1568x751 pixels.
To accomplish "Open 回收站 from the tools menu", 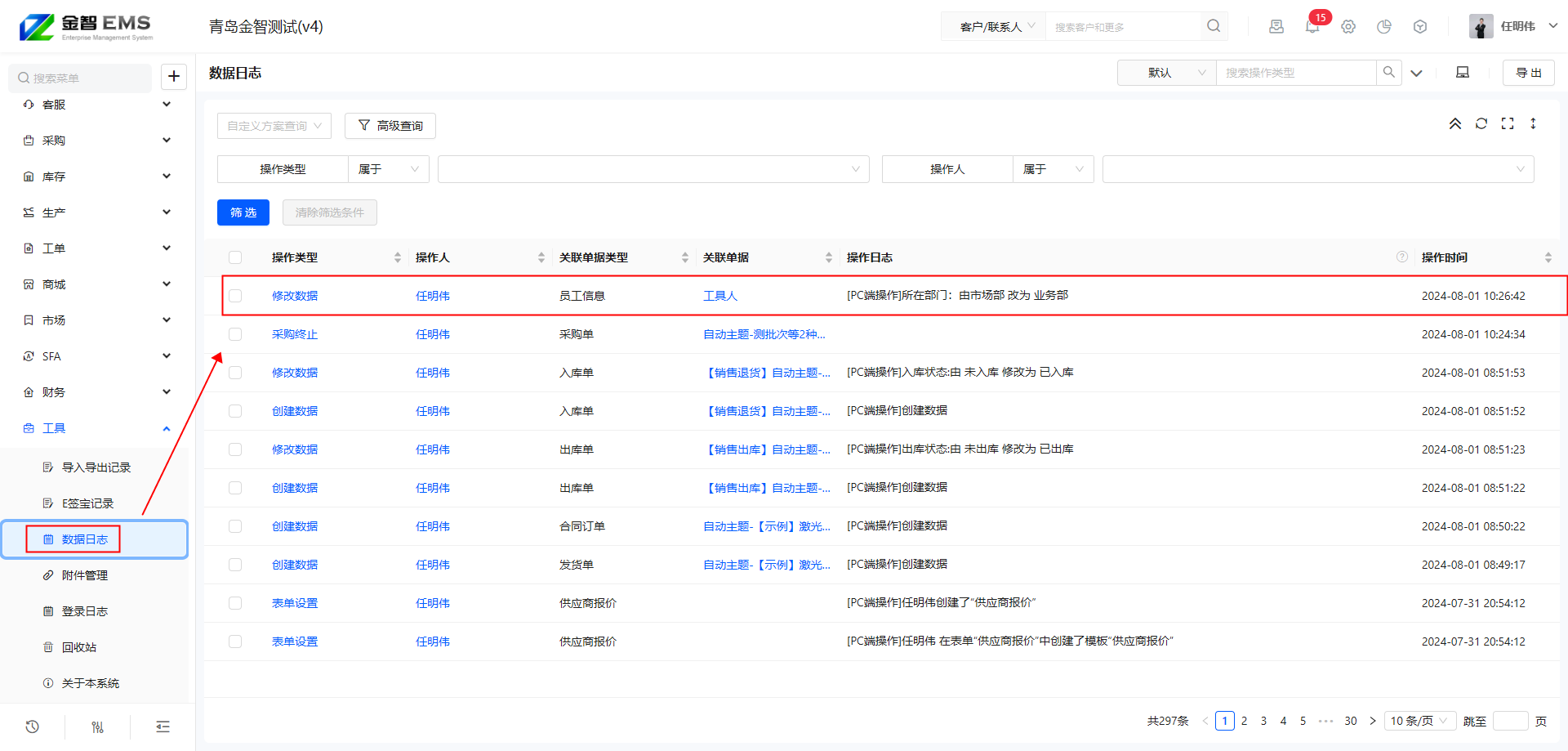I will (x=79, y=647).
